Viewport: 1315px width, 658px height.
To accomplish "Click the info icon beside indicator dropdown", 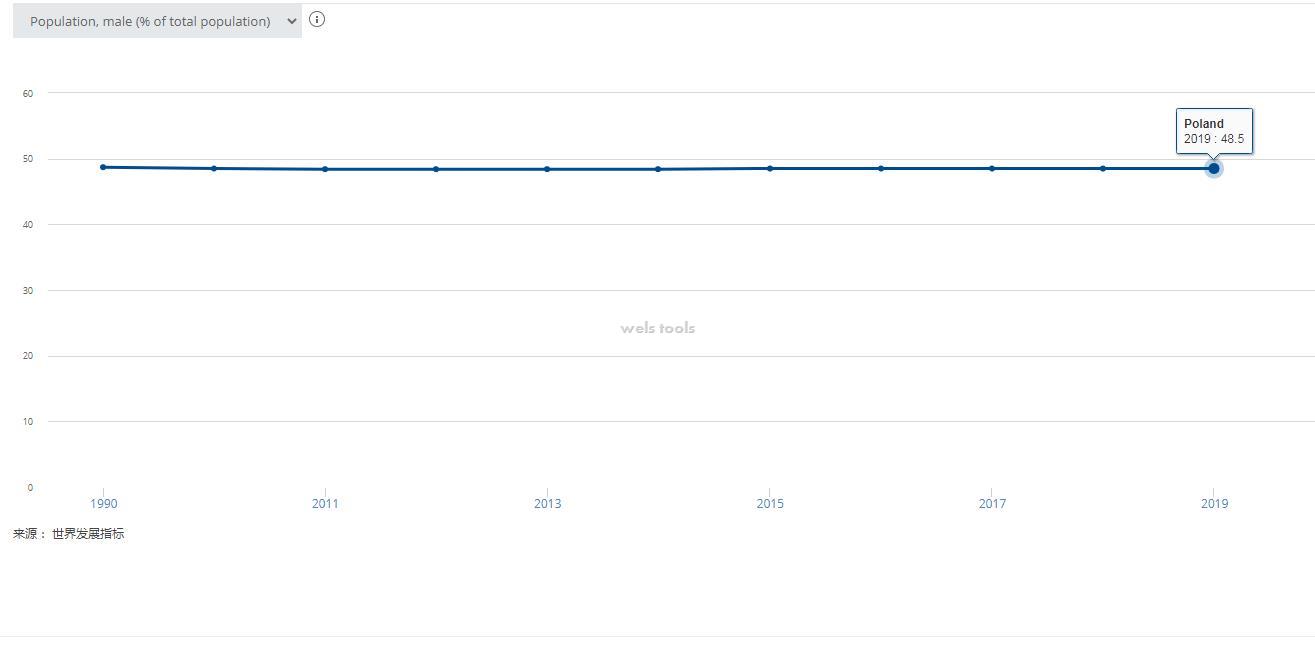I will pyautogui.click(x=317, y=19).
